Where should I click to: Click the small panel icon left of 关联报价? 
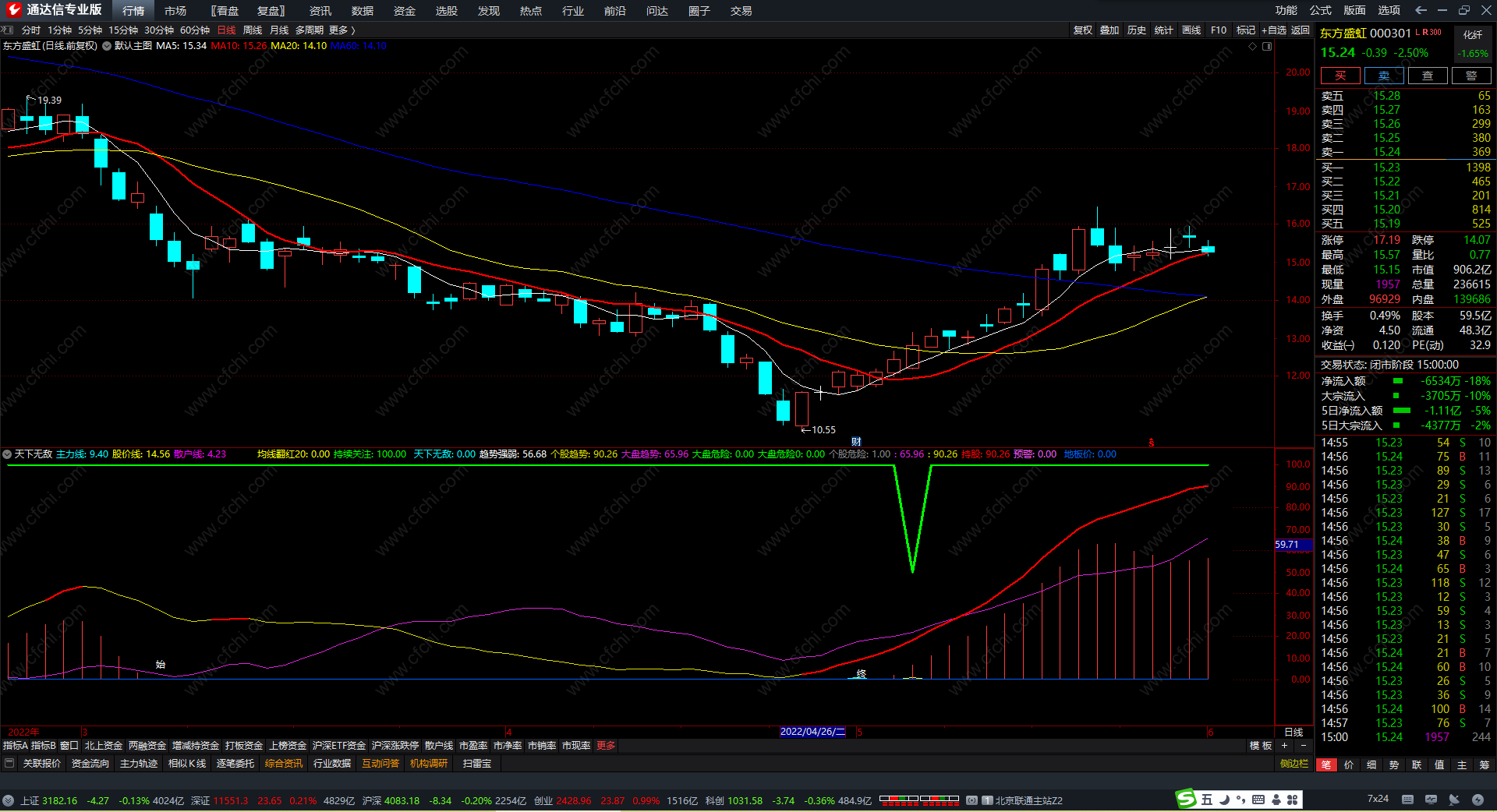[x=9, y=764]
